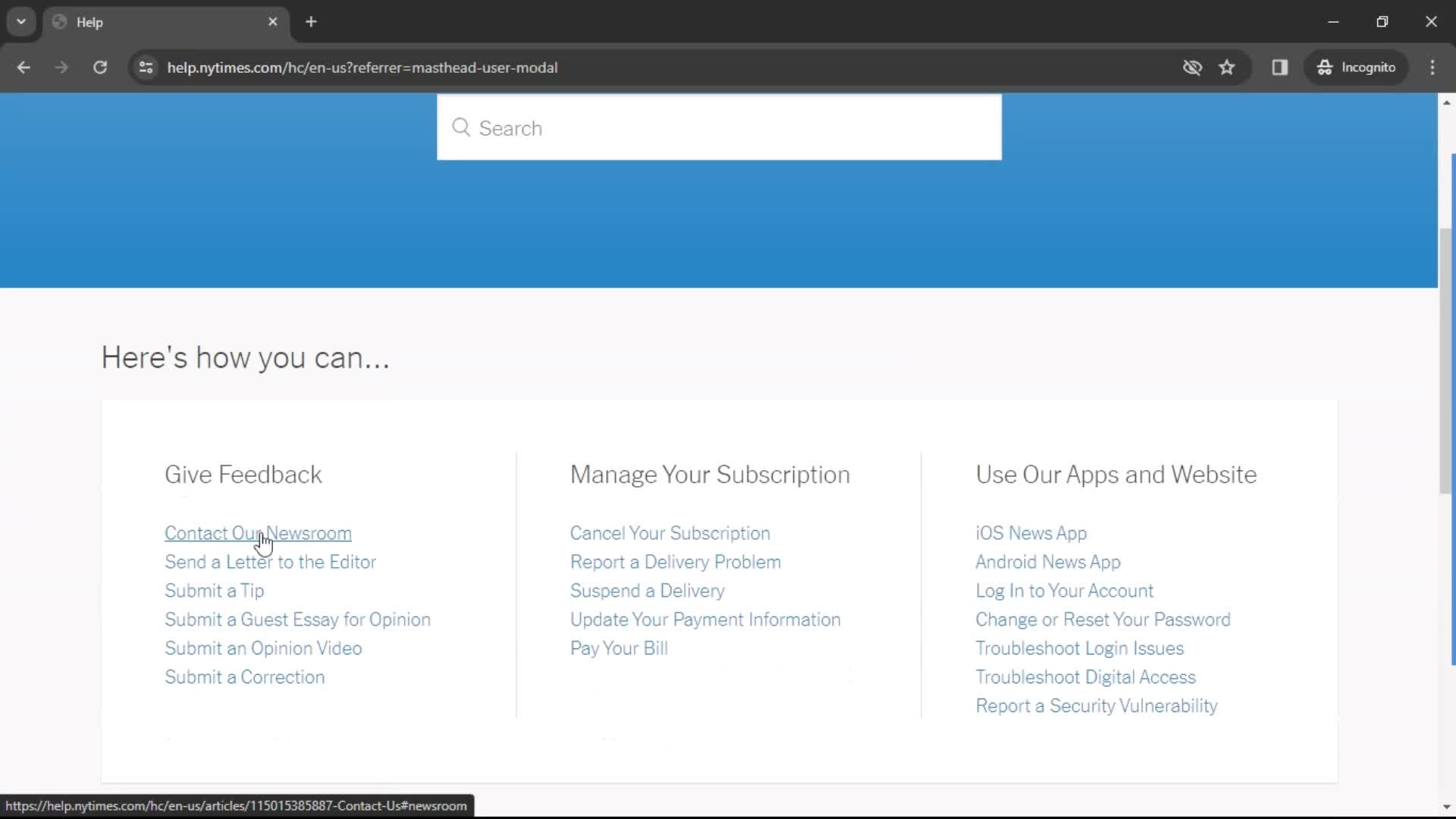This screenshot has width=1456, height=819.
Task: Click the search magnifier icon
Action: coord(460,128)
